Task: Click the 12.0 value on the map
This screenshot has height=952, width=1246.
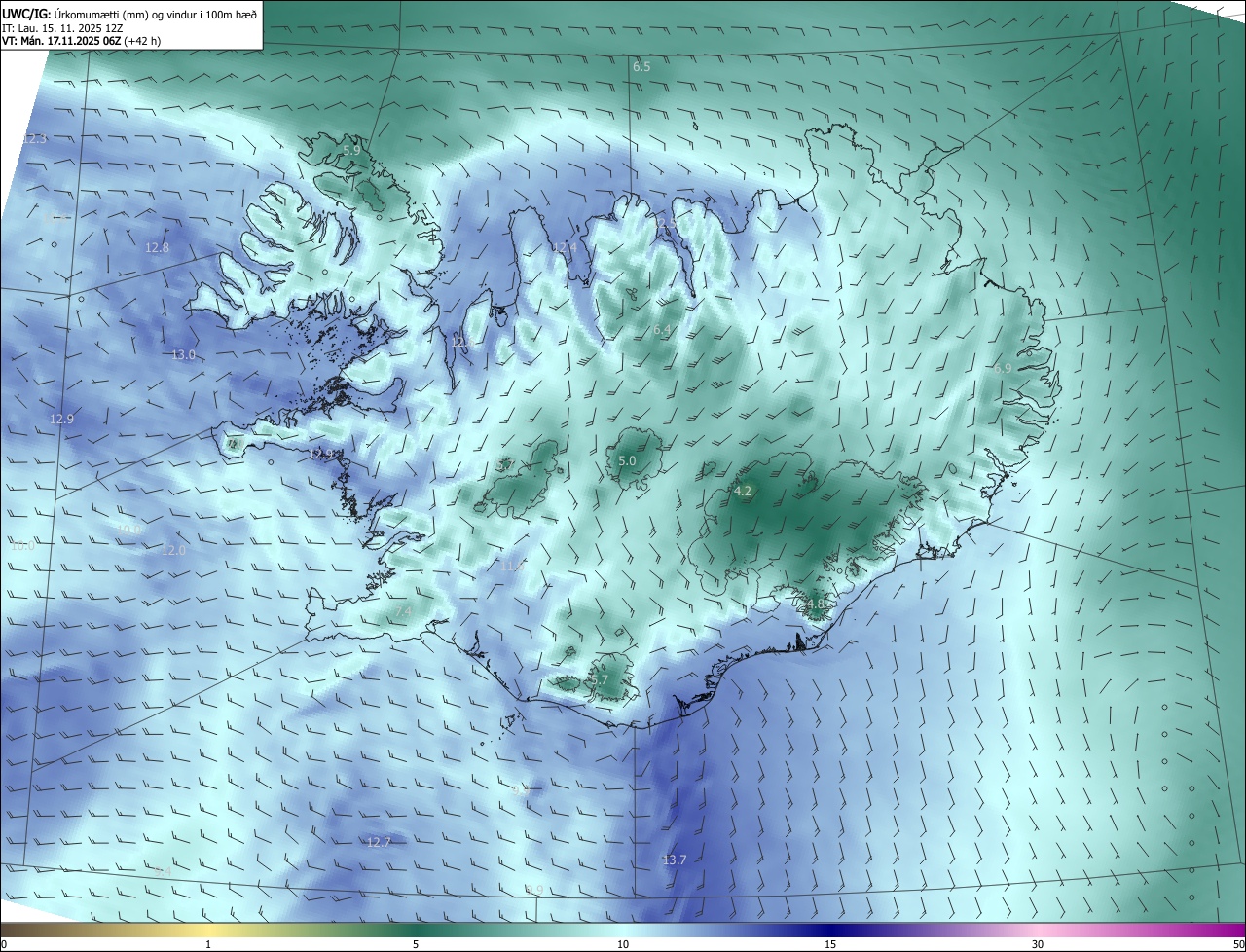Action: coord(173,551)
